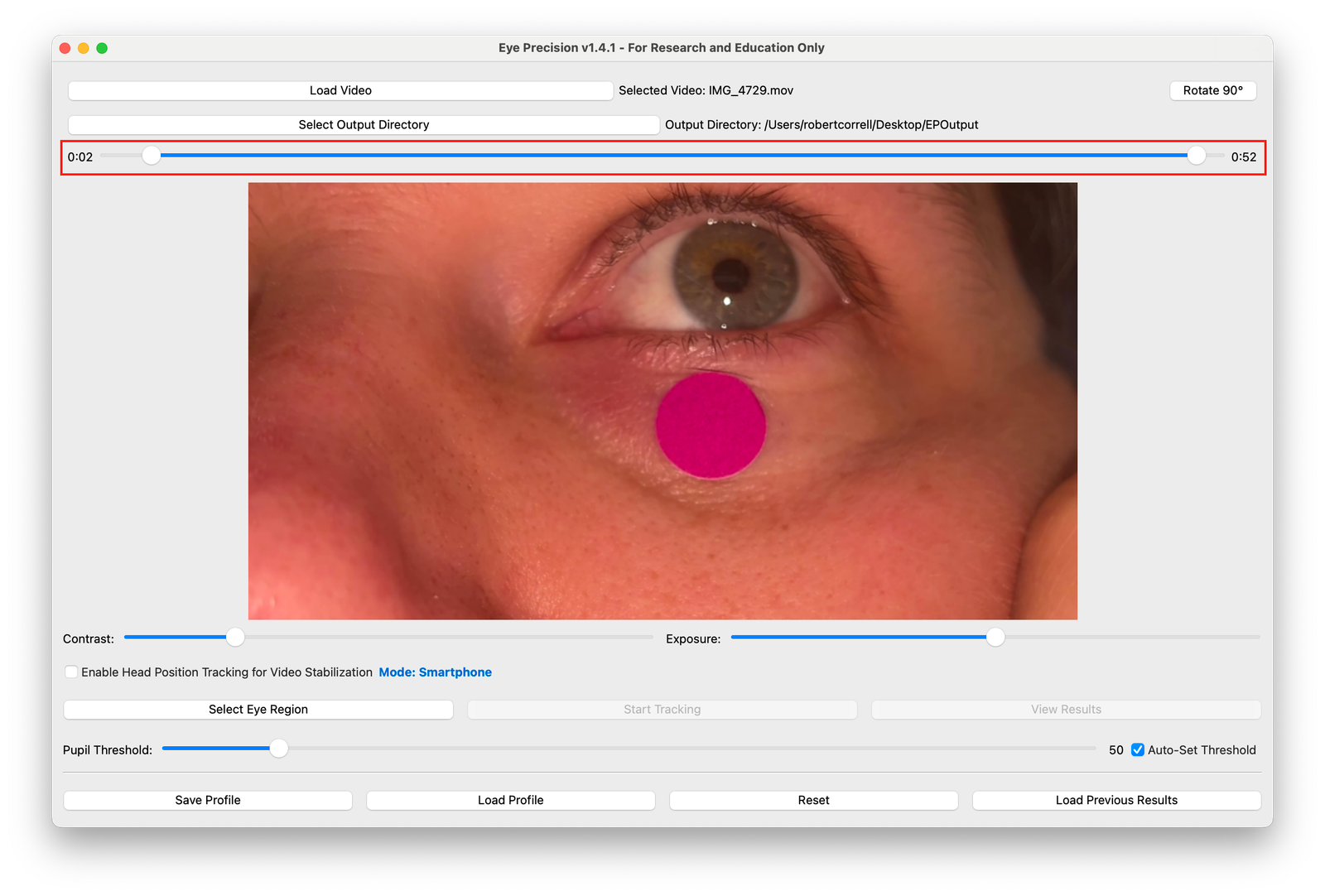Grab the trim start handle at 0:02

click(x=151, y=156)
